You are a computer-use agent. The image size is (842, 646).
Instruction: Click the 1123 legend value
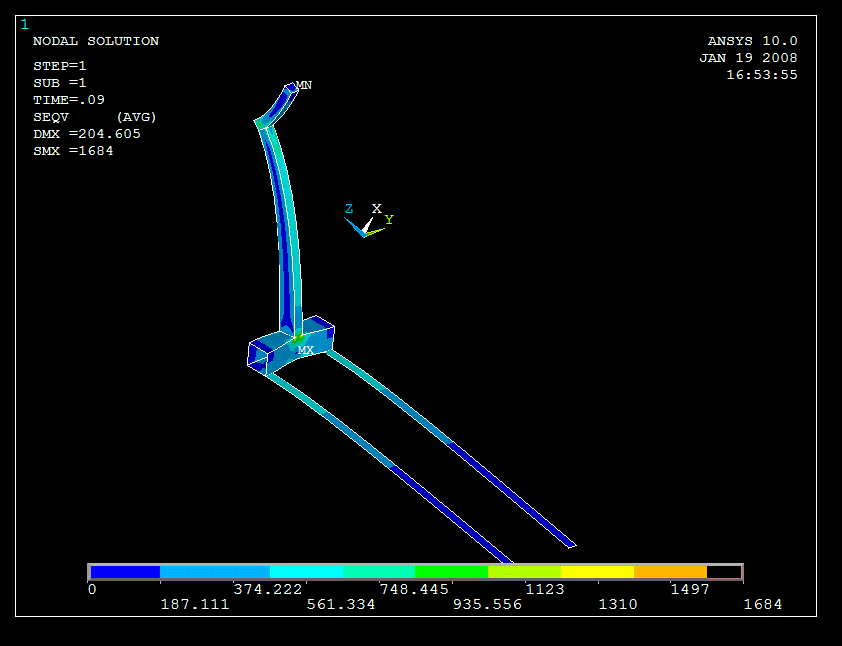click(x=545, y=590)
